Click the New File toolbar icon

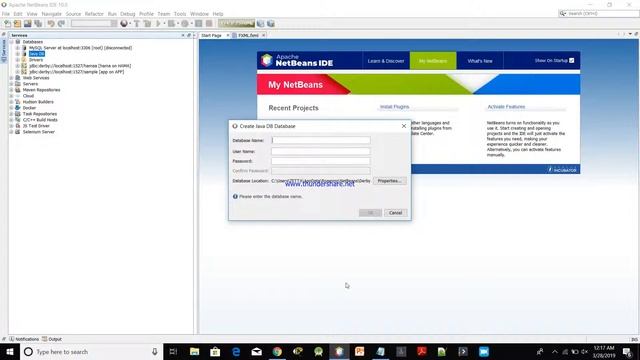(x=7, y=24)
